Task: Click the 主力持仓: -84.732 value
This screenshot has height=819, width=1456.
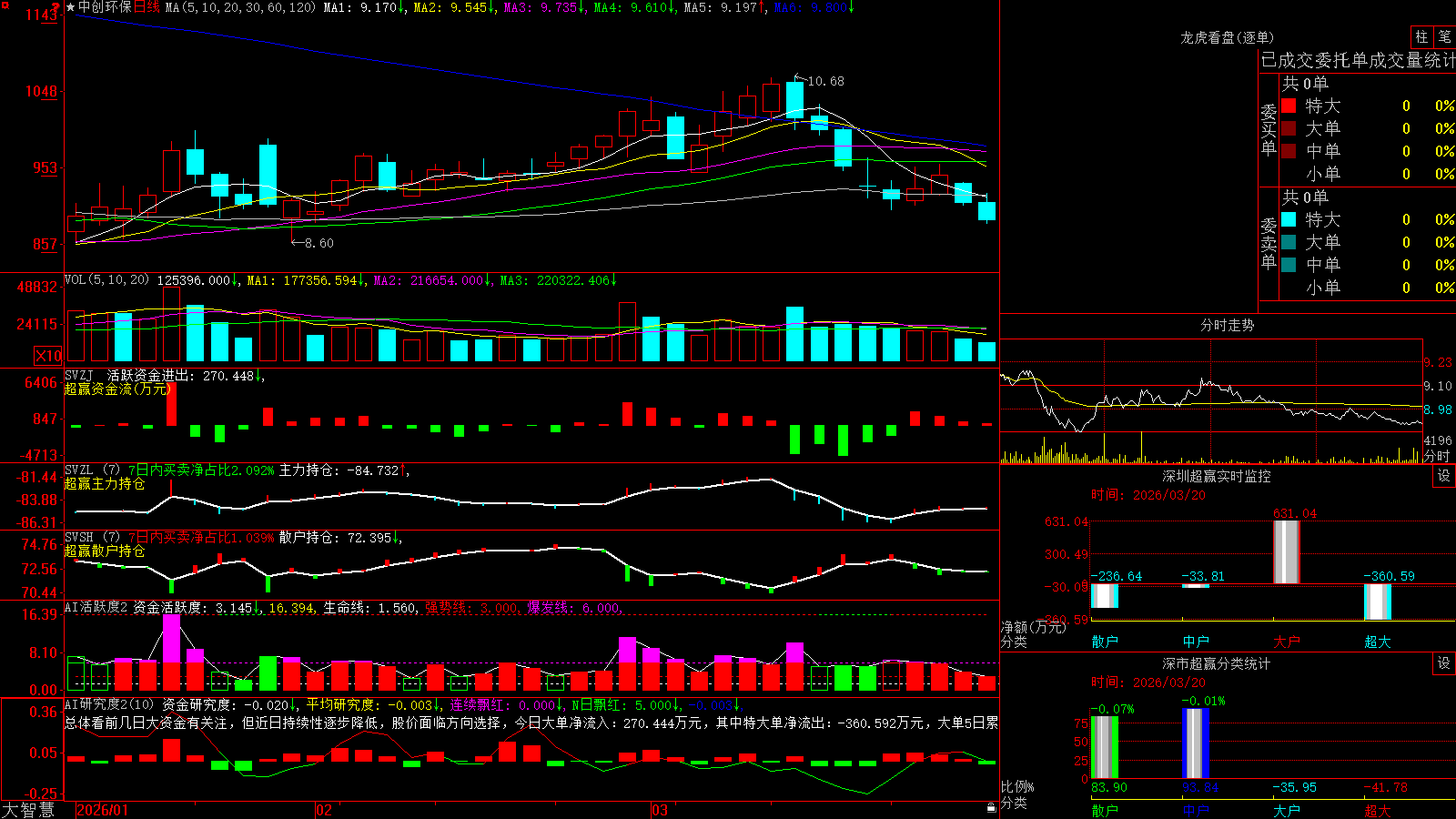Action: [x=339, y=470]
